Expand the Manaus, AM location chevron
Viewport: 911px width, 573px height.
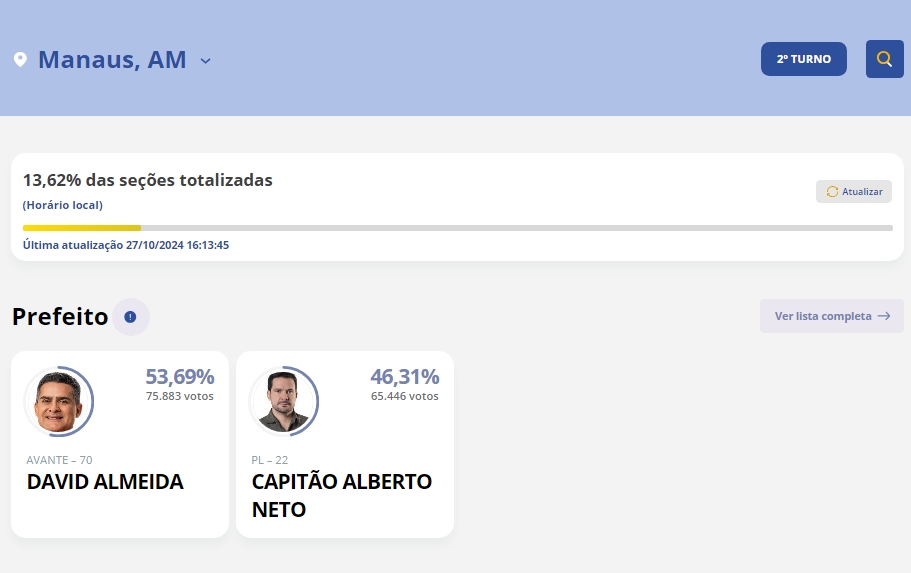point(205,61)
